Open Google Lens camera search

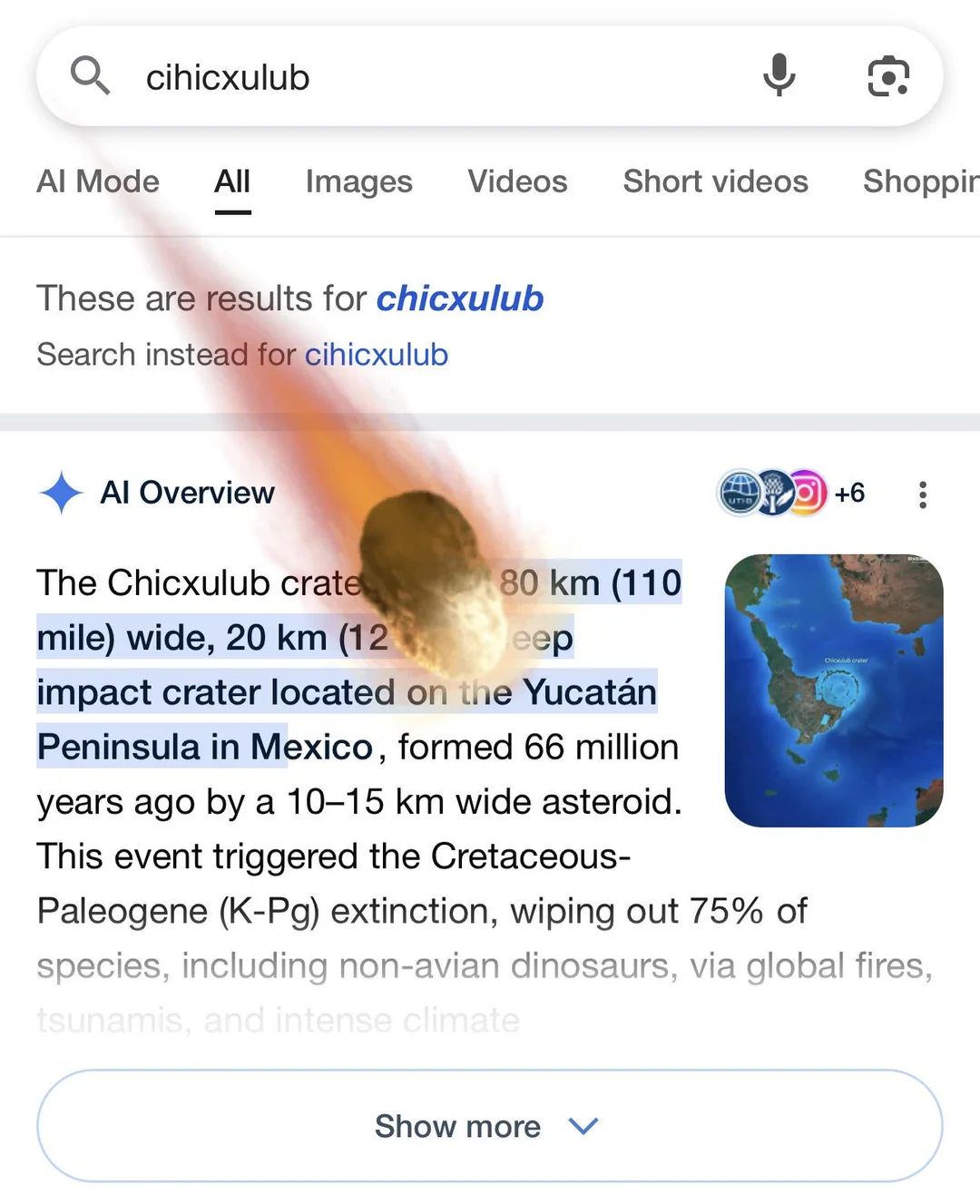tap(887, 76)
